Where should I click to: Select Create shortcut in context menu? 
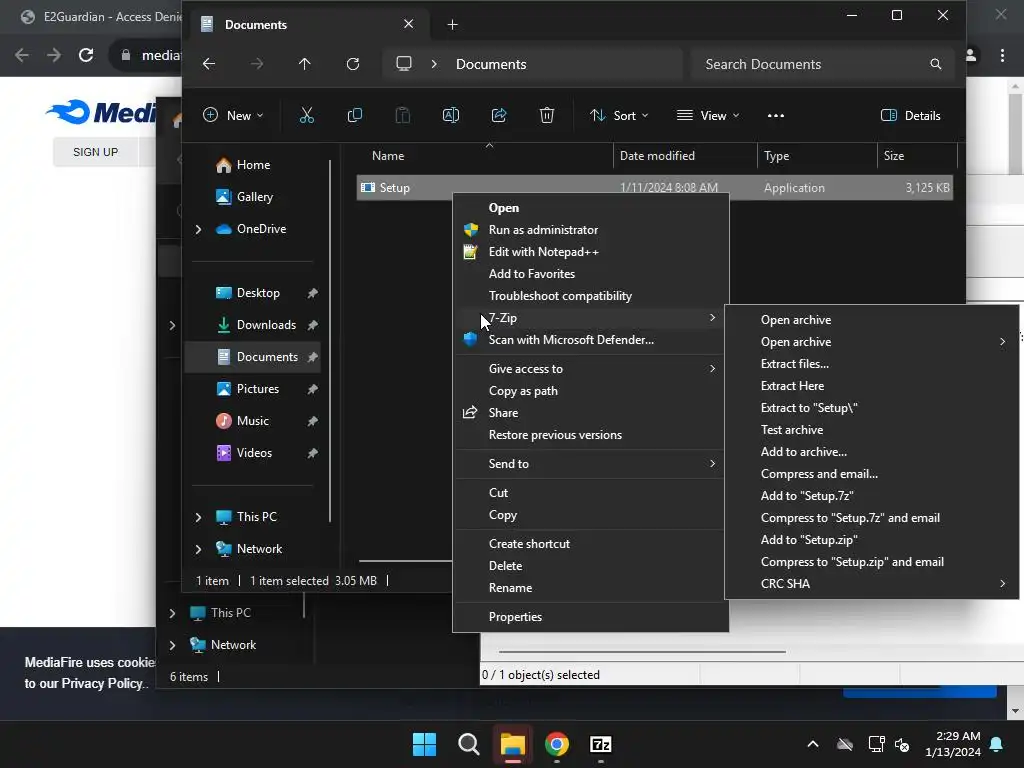(590, 544)
